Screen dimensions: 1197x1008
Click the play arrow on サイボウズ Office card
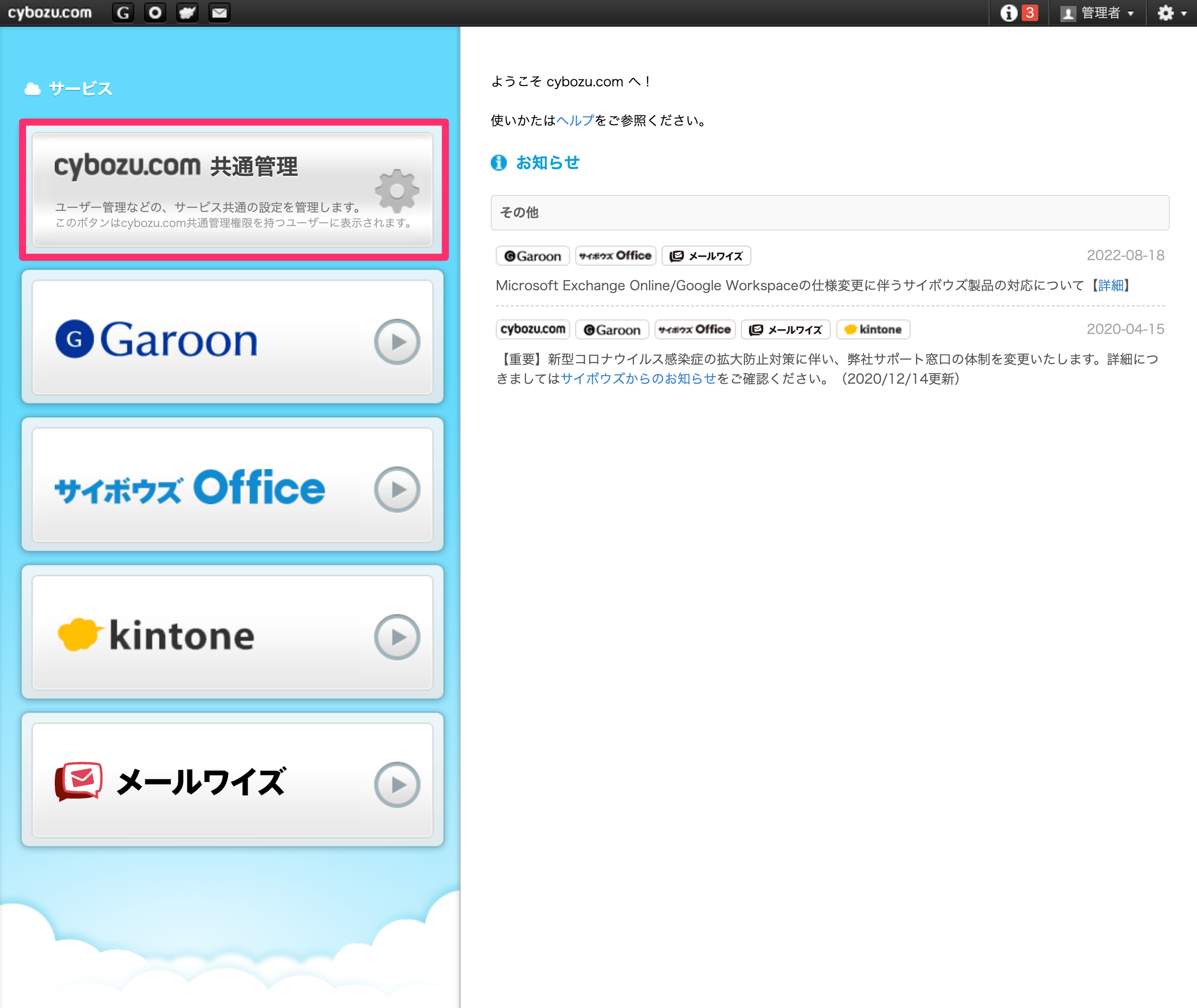coord(397,489)
